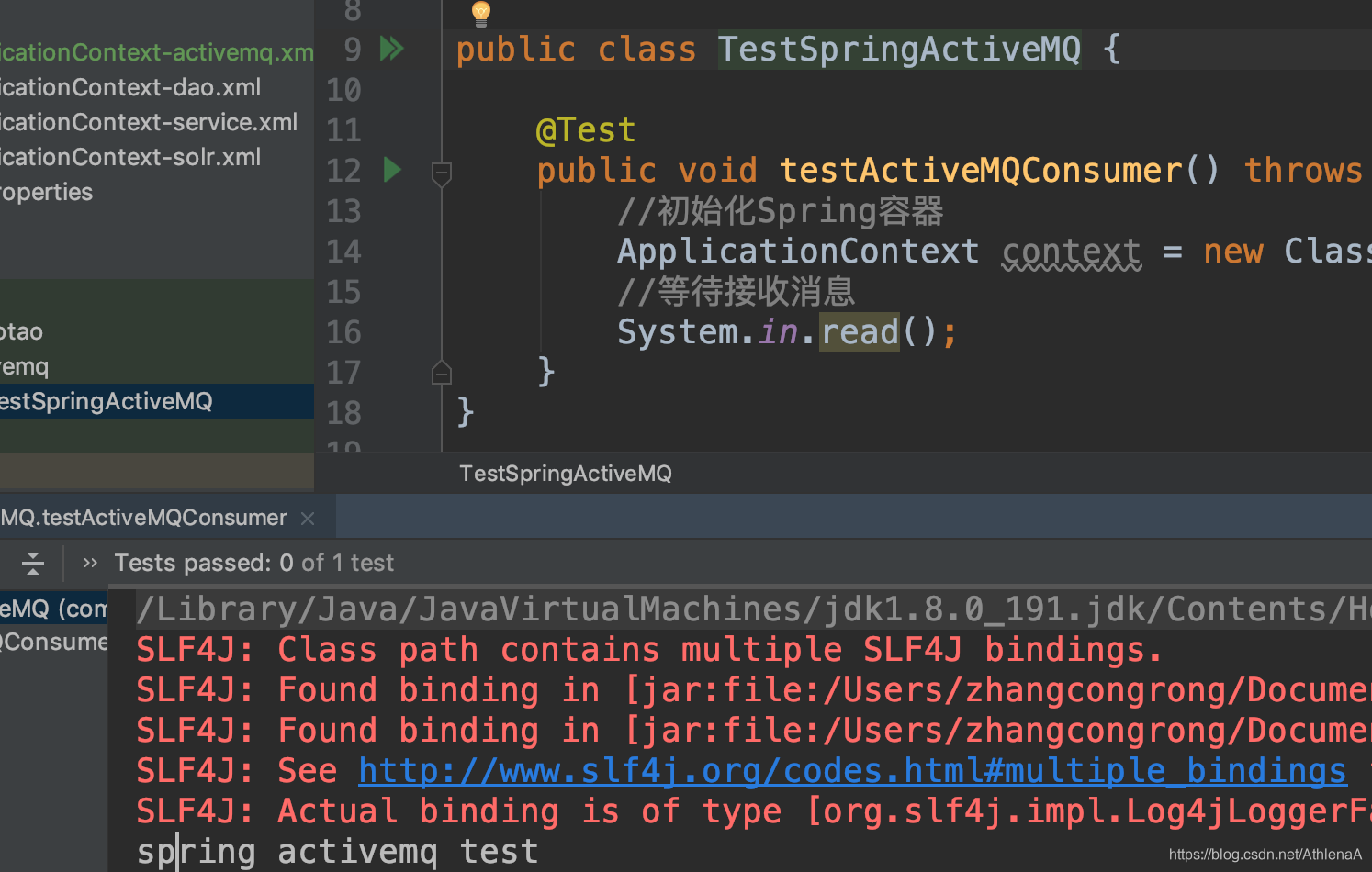Open applicationContext-activemq.xml in the project tree

pyautogui.click(x=157, y=52)
